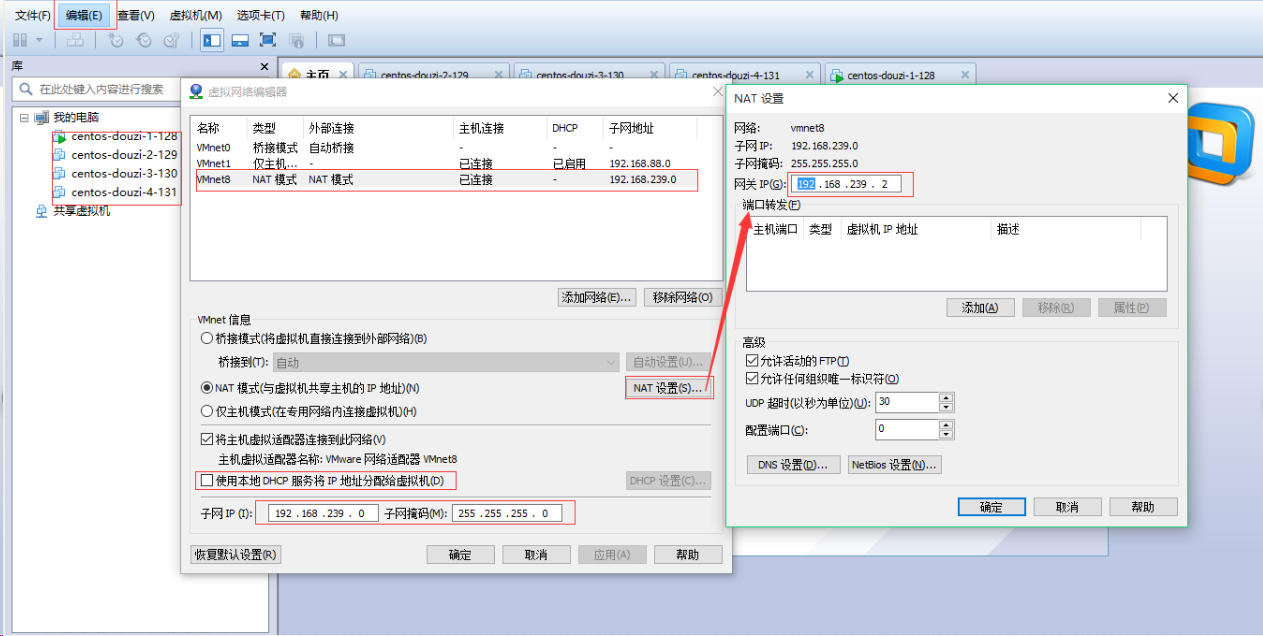Click the 添加网络 button
Viewport: 1263px width, 636px height.
(x=597, y=297)
